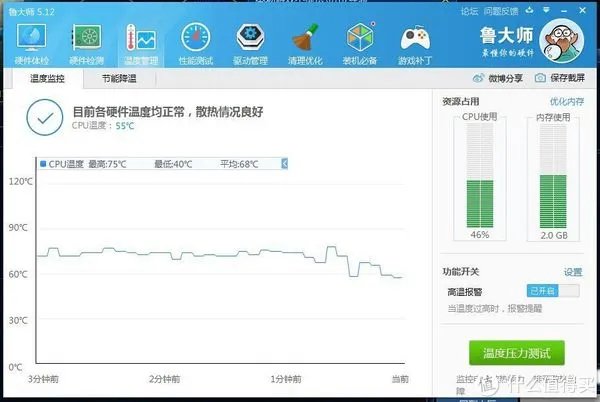Switch to the 节能降温 tab

coord(119,78)
